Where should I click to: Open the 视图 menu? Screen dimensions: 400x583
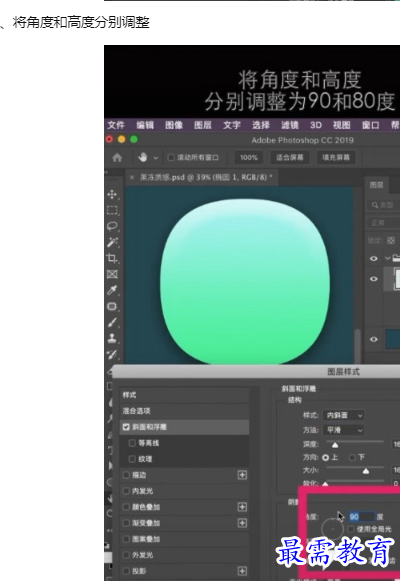(341, 125)
